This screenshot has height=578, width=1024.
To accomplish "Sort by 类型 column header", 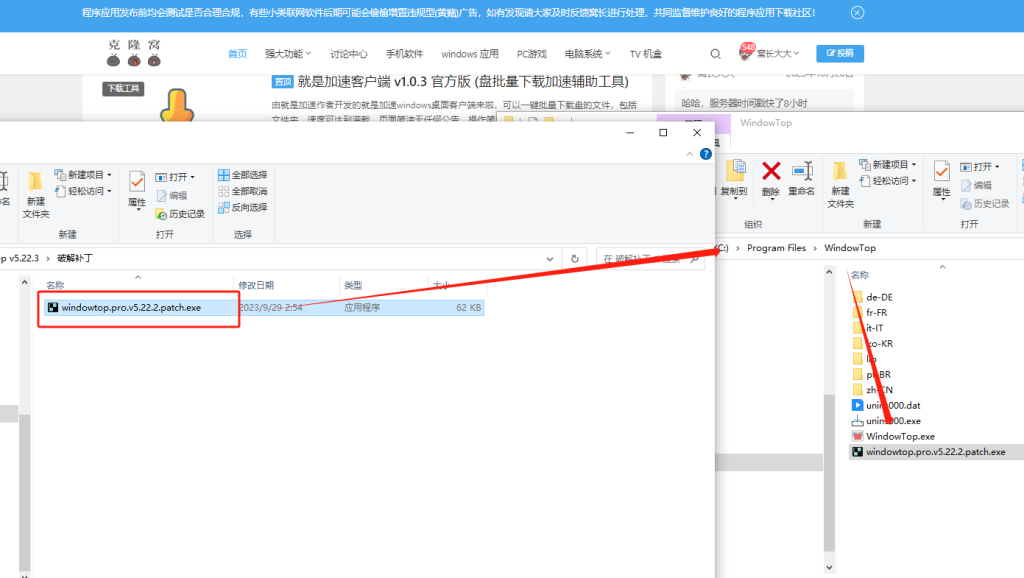I will point(353,285).
